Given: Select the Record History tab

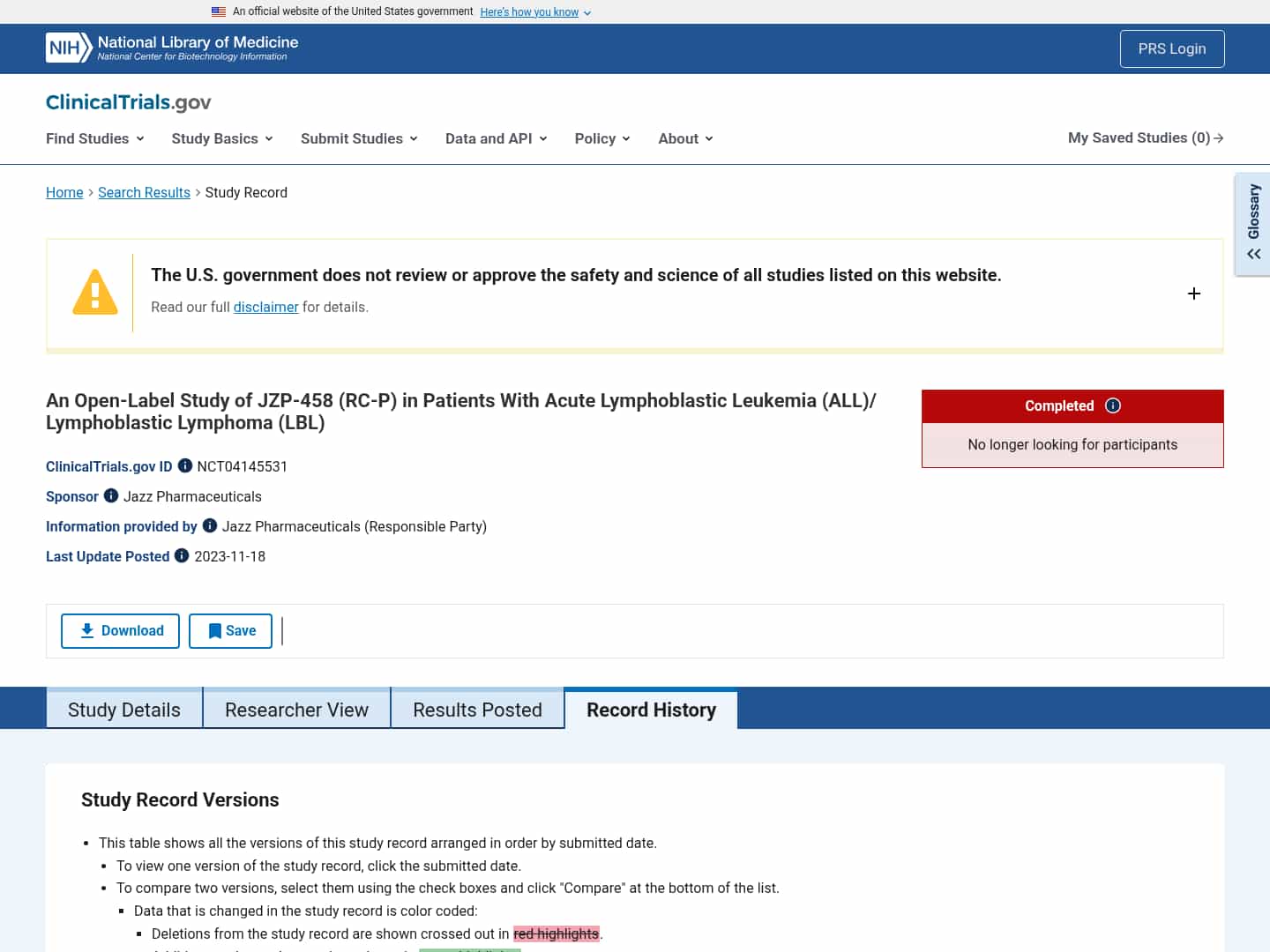Looking at the screenshot, I should click(x=651, y=709).
